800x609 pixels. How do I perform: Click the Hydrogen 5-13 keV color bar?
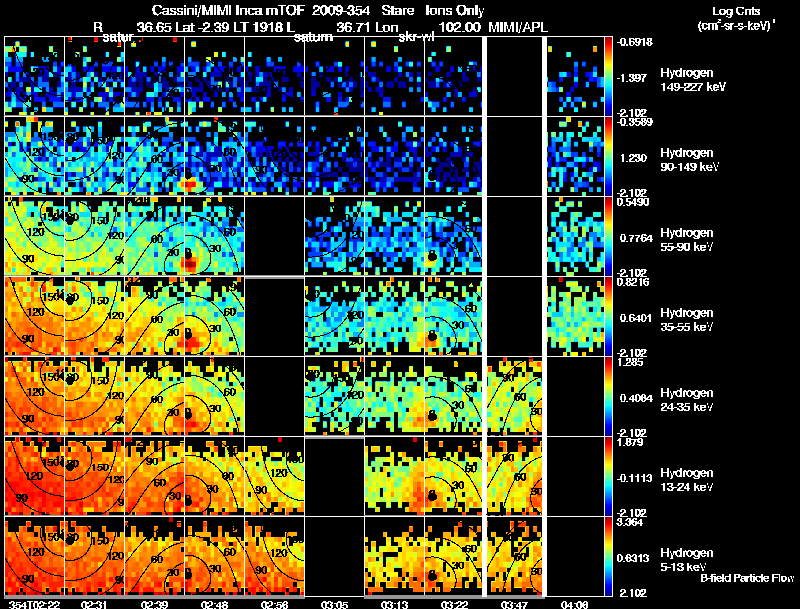(608, 556)
